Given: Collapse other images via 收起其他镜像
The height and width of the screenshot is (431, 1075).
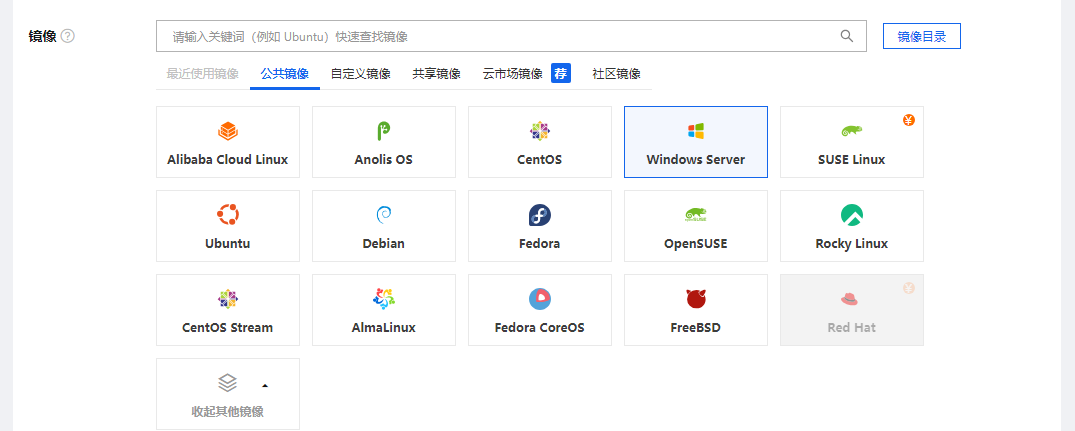Looking at the screenshot, I should pyautogui.click(x=227, y=394).
